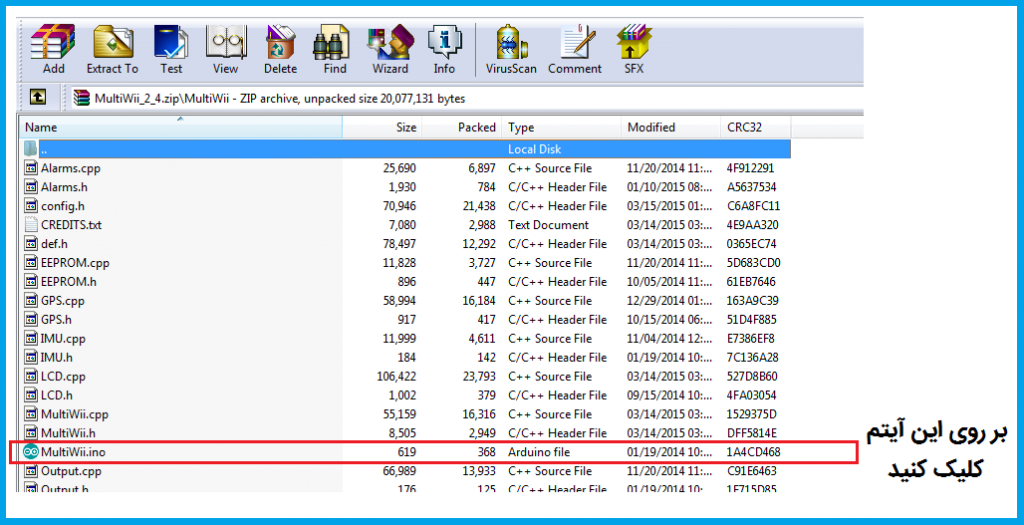Click packed value 23,793
This screenshot has height=525, width=1024.
479,376
